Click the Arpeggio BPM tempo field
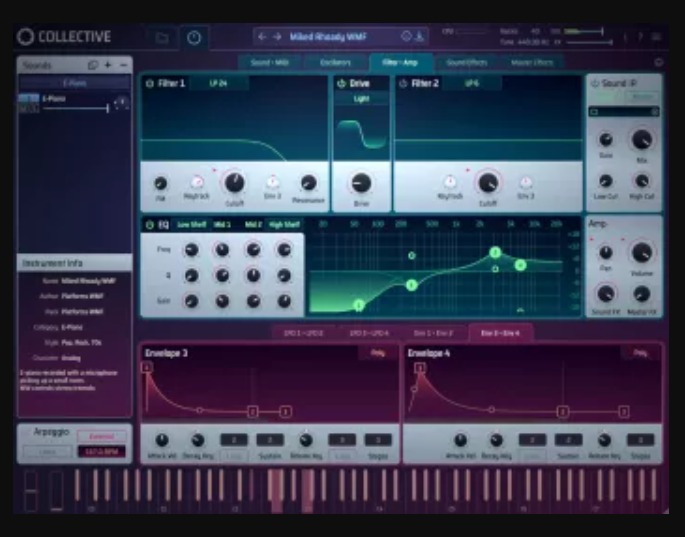Screen dimensions: 685x537 tap(102, 452)
